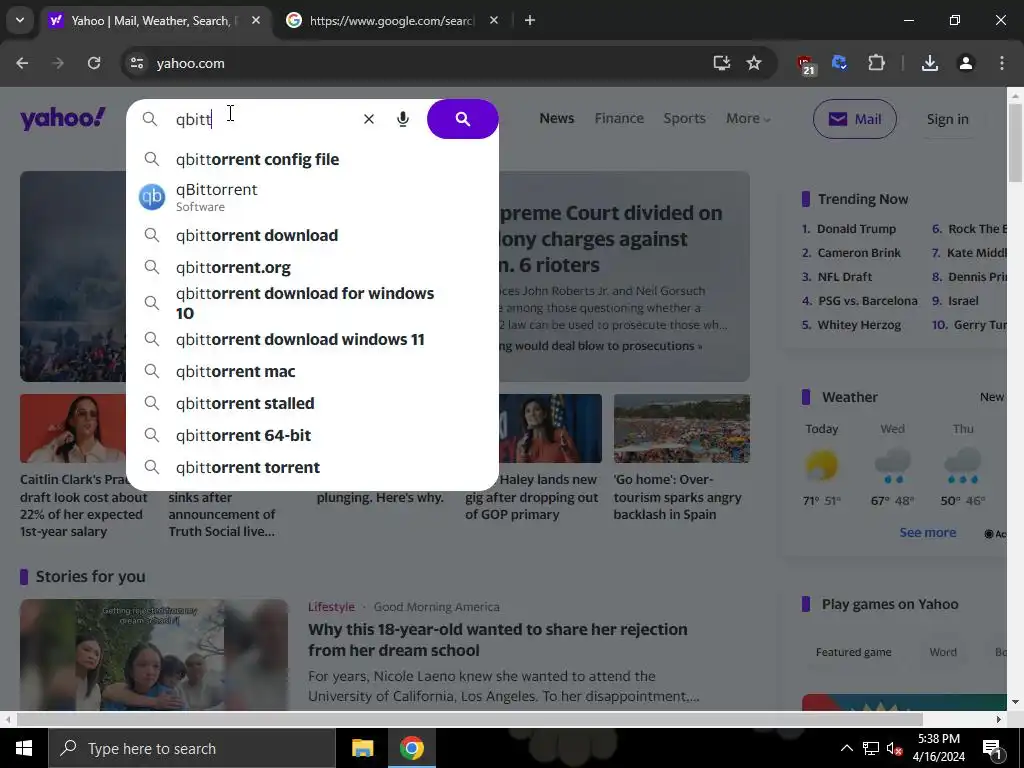Click the taskbar search box
This screenshot has height=768, width=1024.
[192, 748]
